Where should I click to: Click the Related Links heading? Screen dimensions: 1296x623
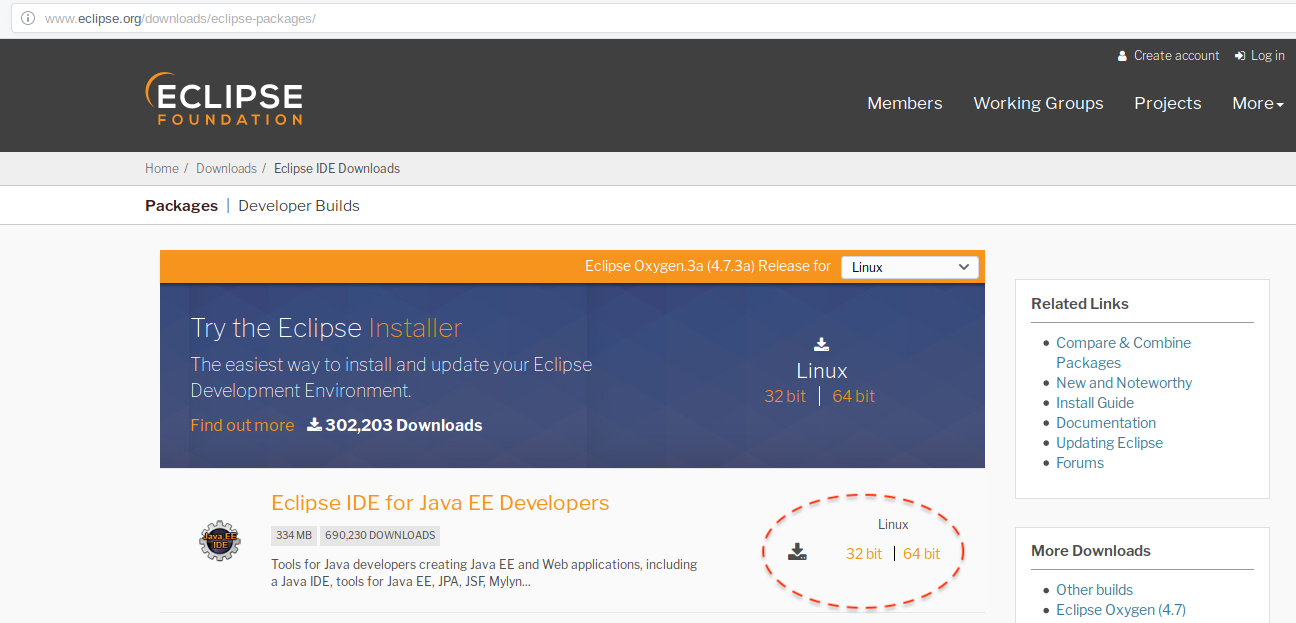(x=1080, y=303)
